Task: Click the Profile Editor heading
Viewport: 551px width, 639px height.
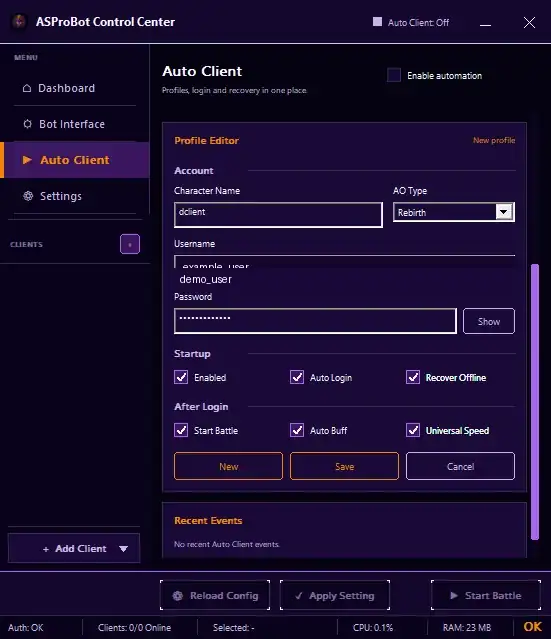Action: point(206,141)
